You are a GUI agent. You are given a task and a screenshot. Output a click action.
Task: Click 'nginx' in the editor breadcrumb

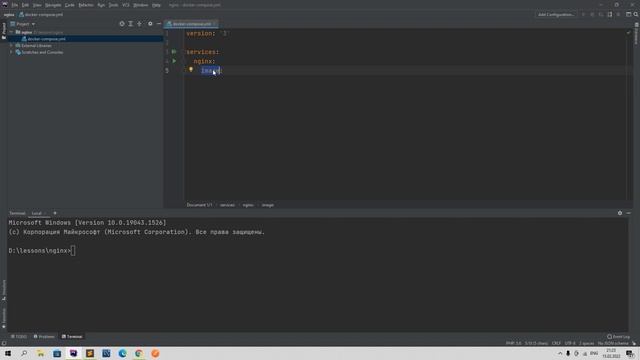pyautogui.click(x=248, y=205)
